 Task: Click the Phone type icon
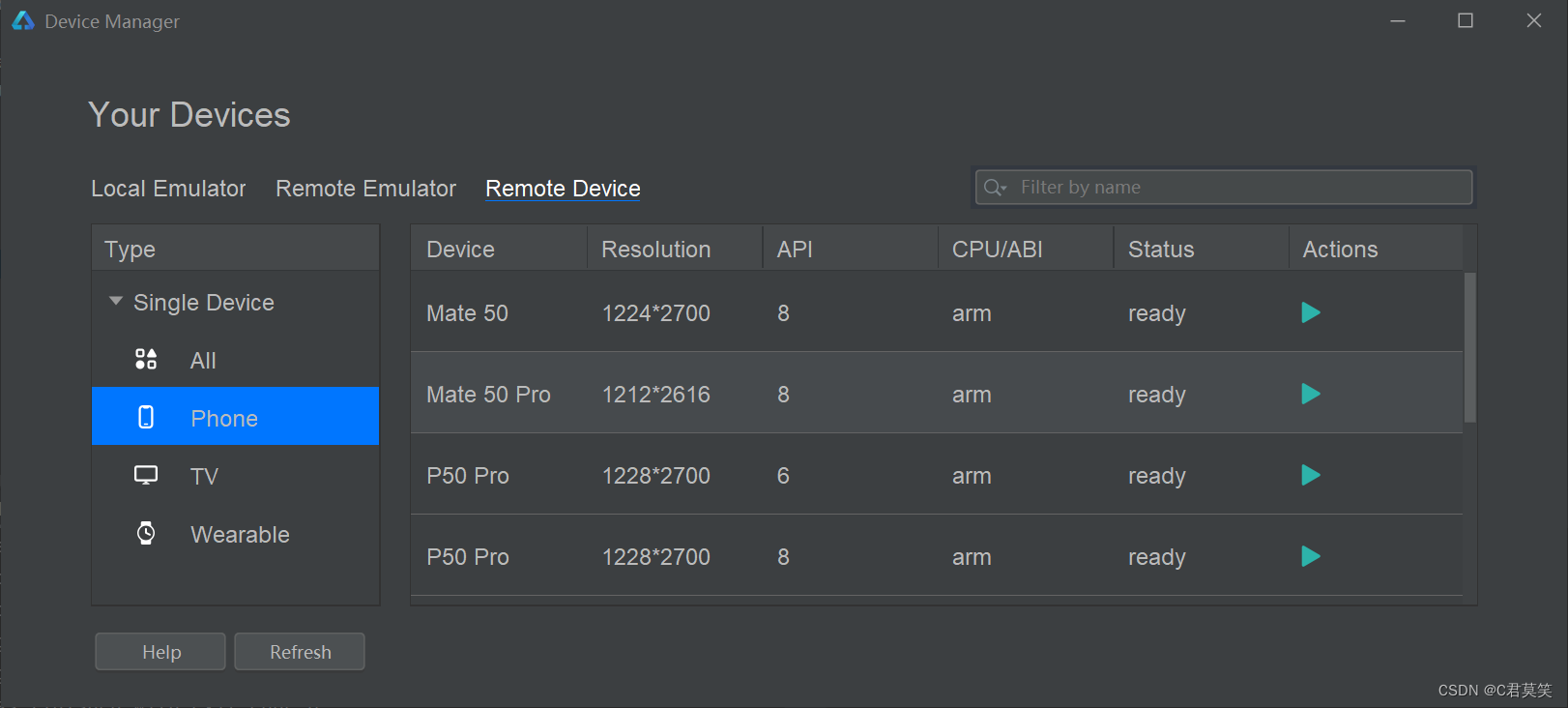[x=146, y=417]
